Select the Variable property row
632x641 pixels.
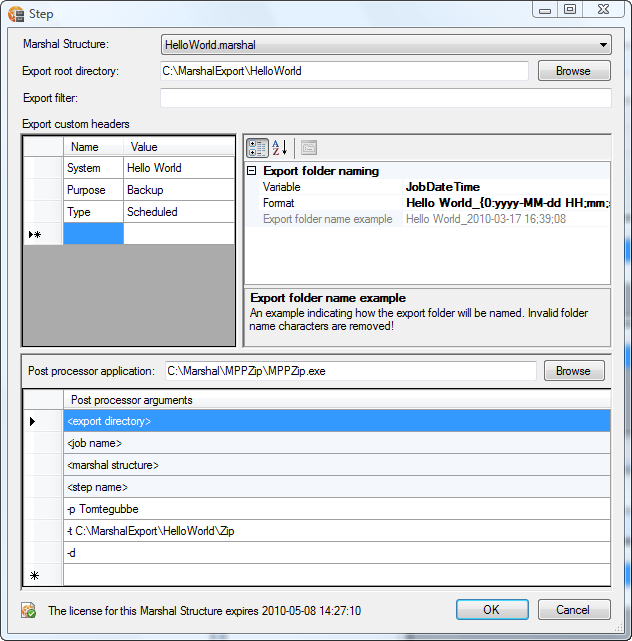point(428,187)
